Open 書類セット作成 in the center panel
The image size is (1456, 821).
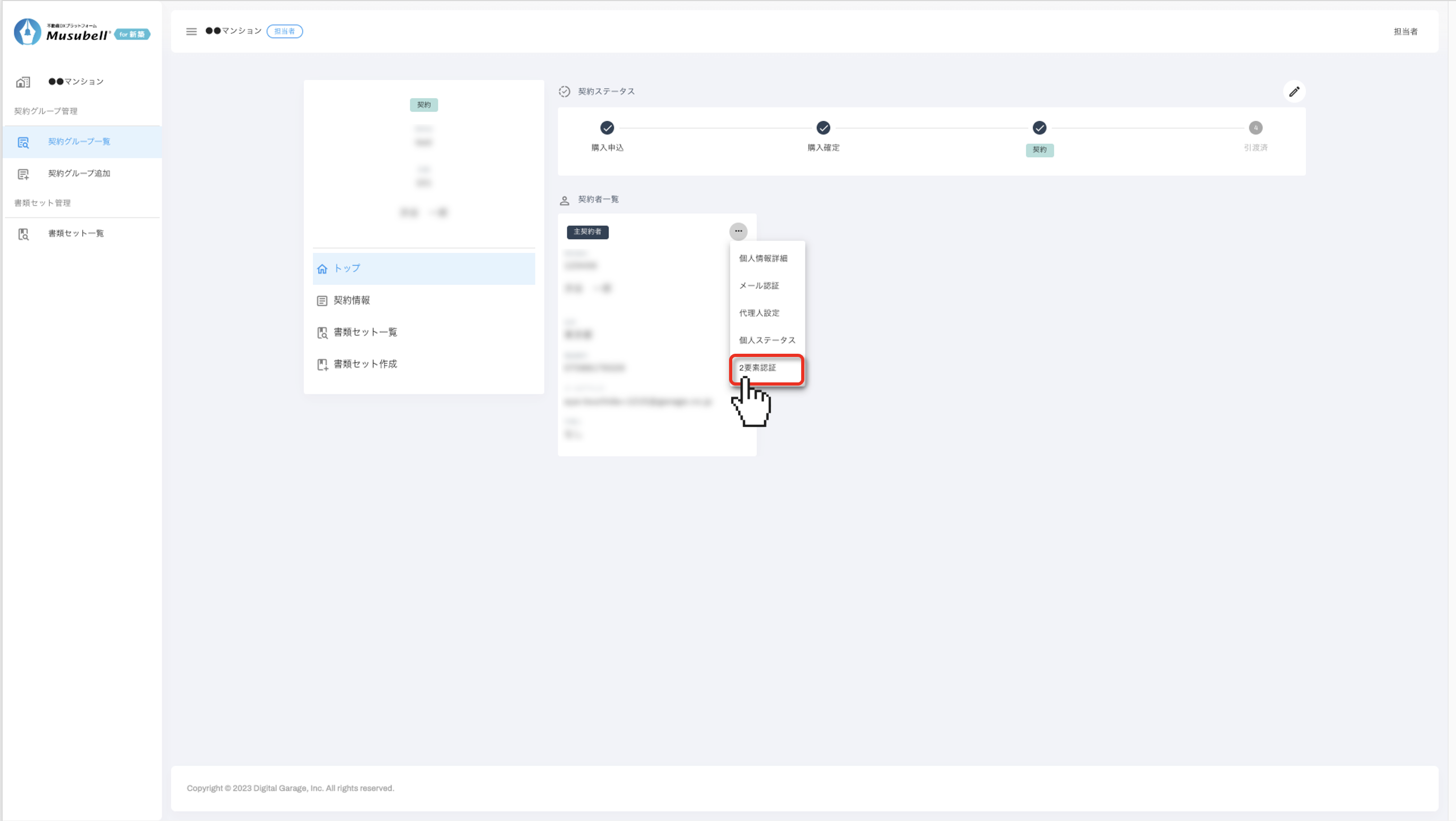point(365,364)
